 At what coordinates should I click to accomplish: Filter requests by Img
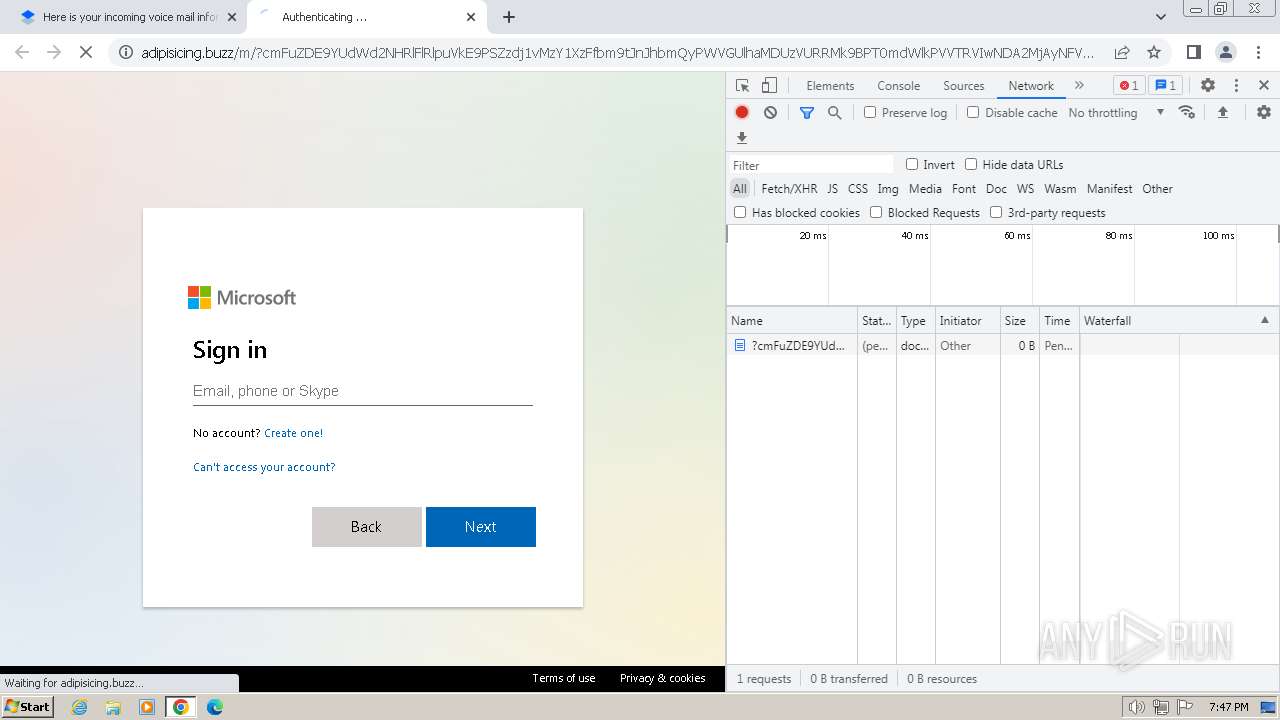coord(888,188)
